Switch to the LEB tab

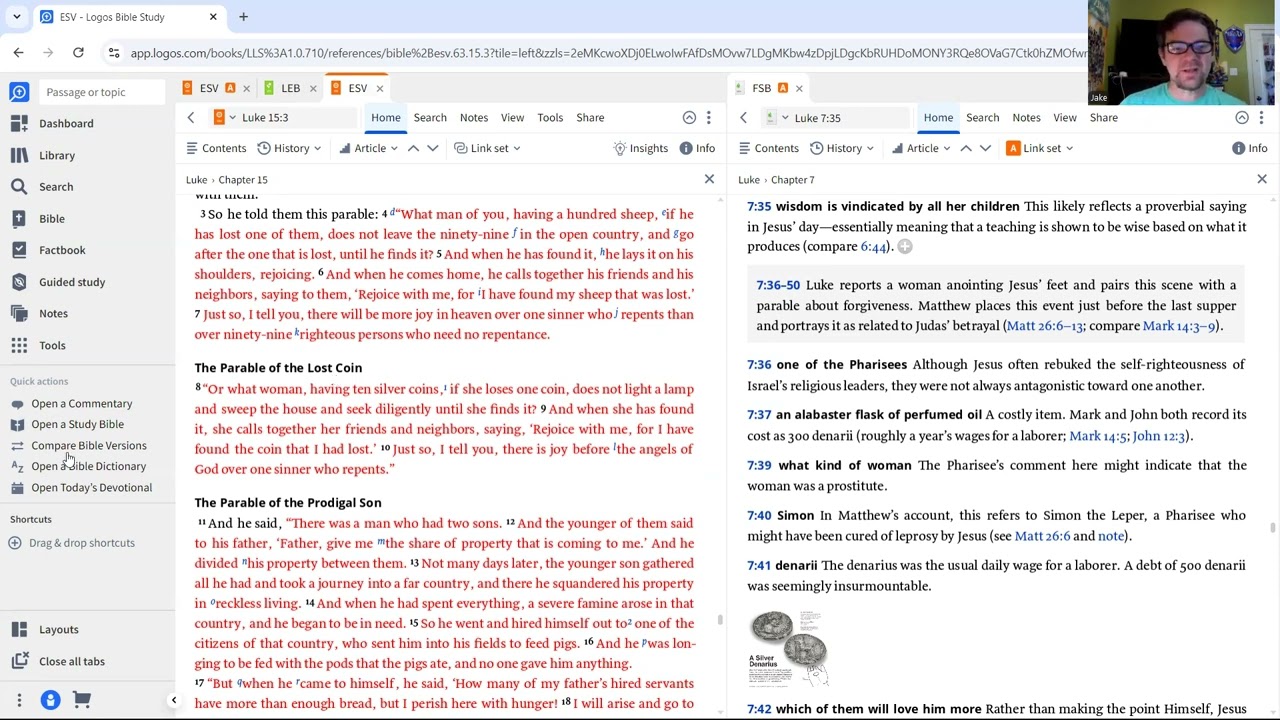(291, 88)
